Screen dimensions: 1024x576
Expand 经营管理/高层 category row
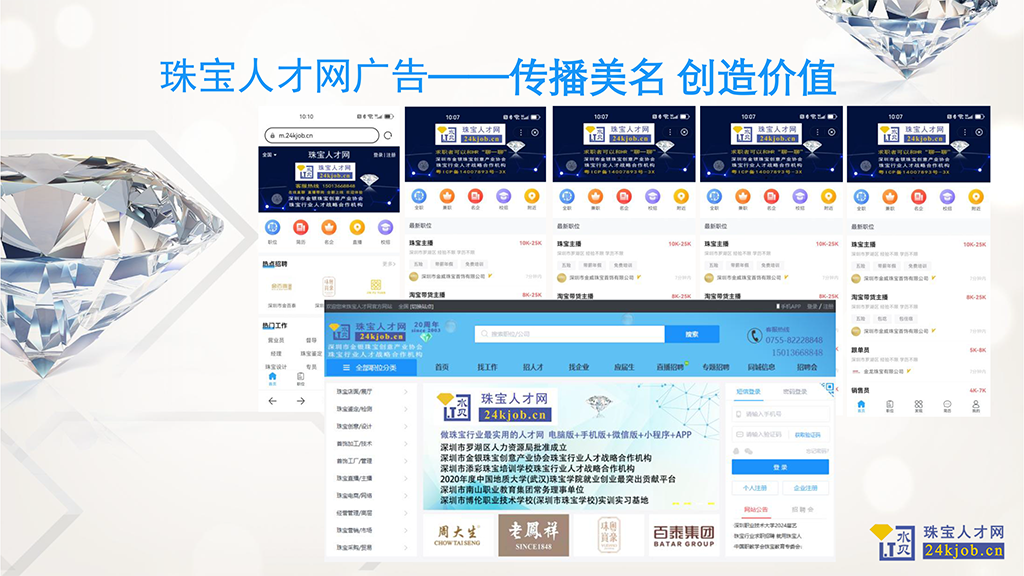coord(372,513)
